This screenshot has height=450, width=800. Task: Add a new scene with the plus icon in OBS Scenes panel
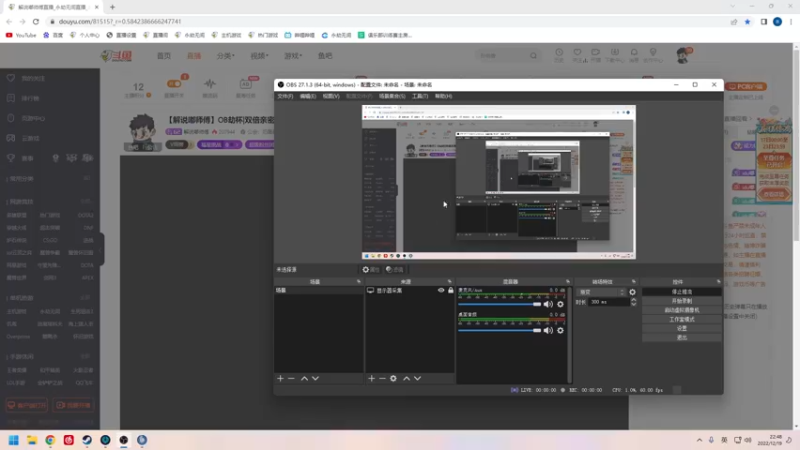[280, 379]
